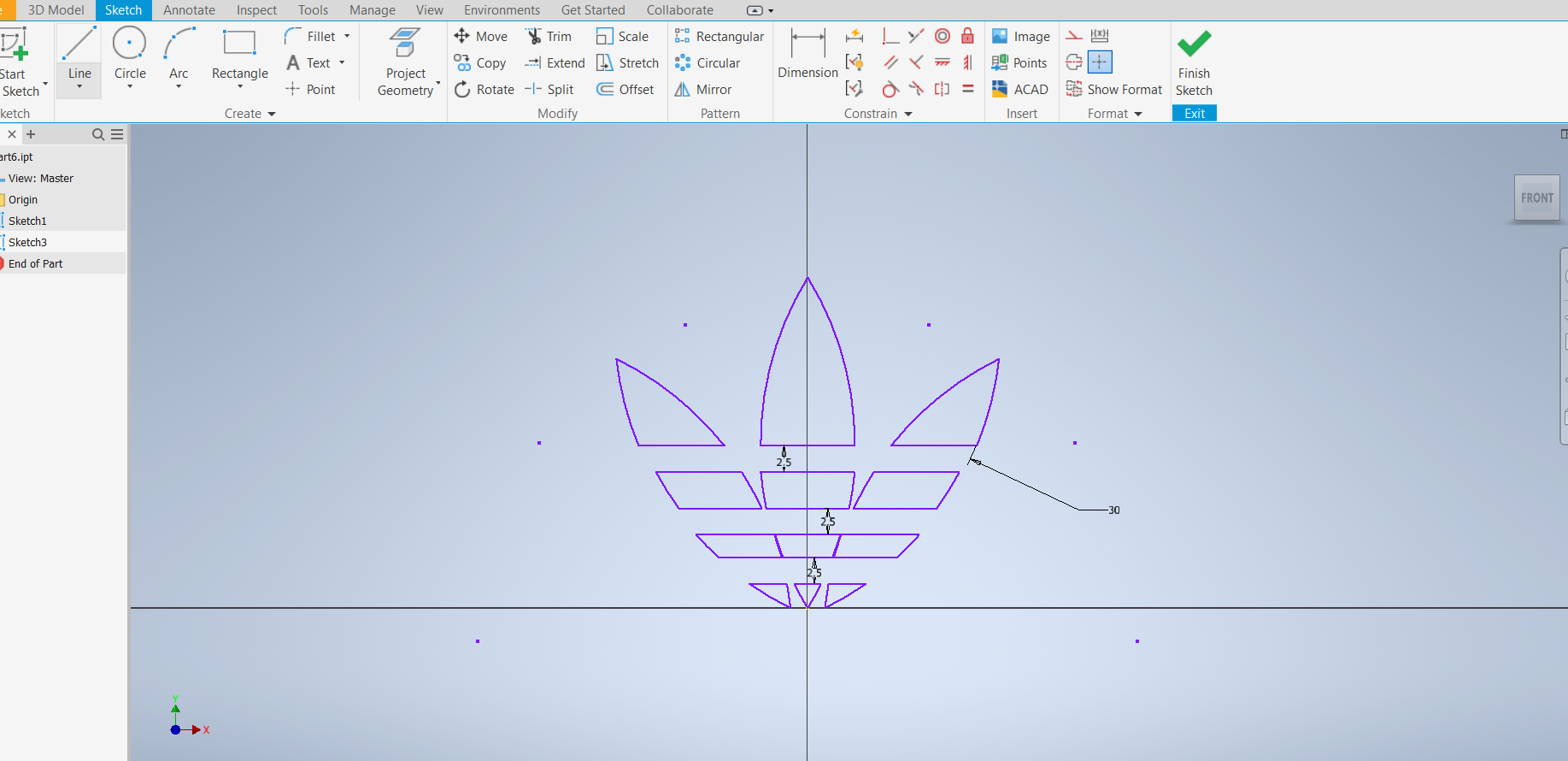The image size is (1568, 761).
Task: Open the Fillet dropdown arrow
Action: (x=347, y=36)
